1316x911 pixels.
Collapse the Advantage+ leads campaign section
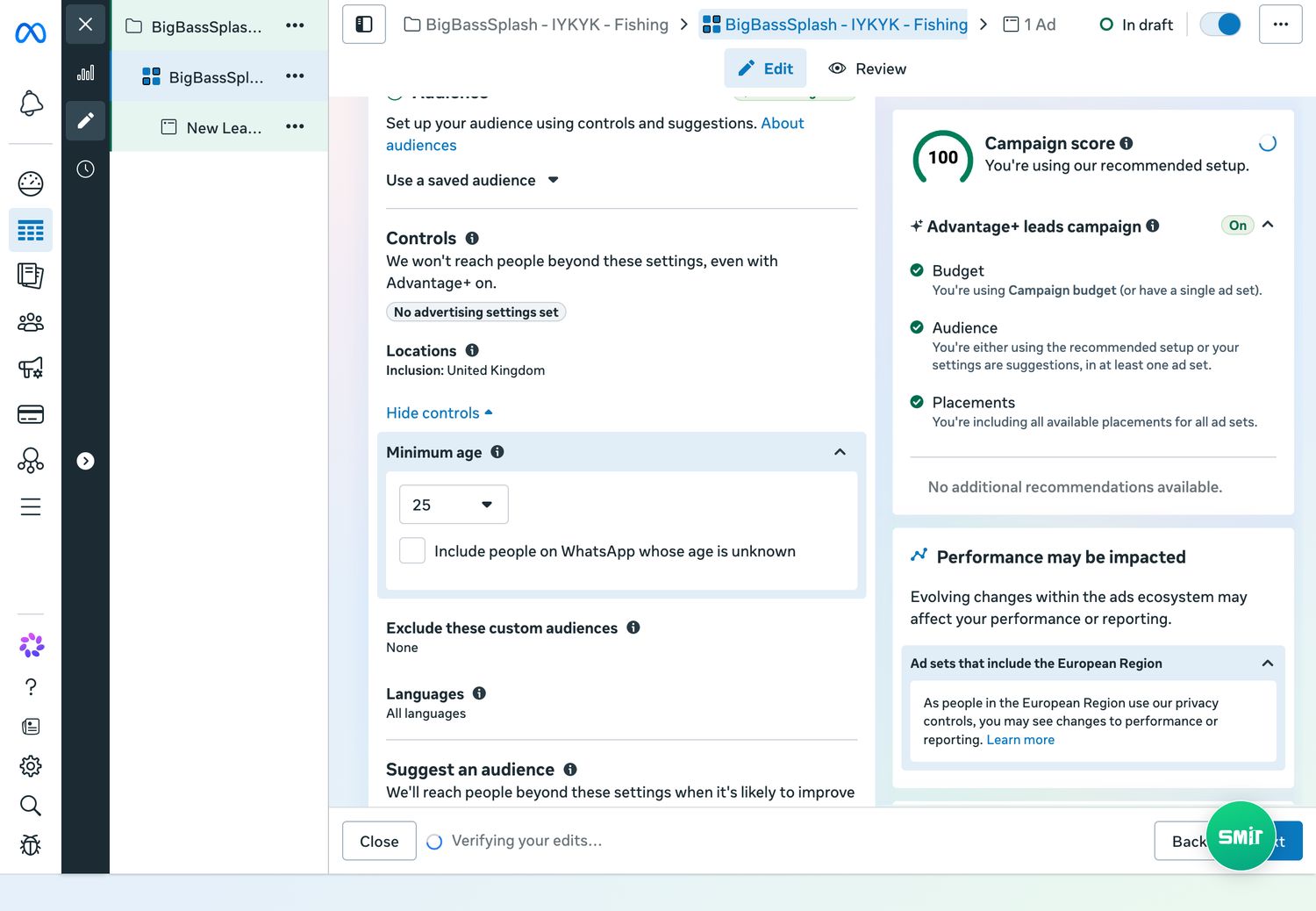1268,226
